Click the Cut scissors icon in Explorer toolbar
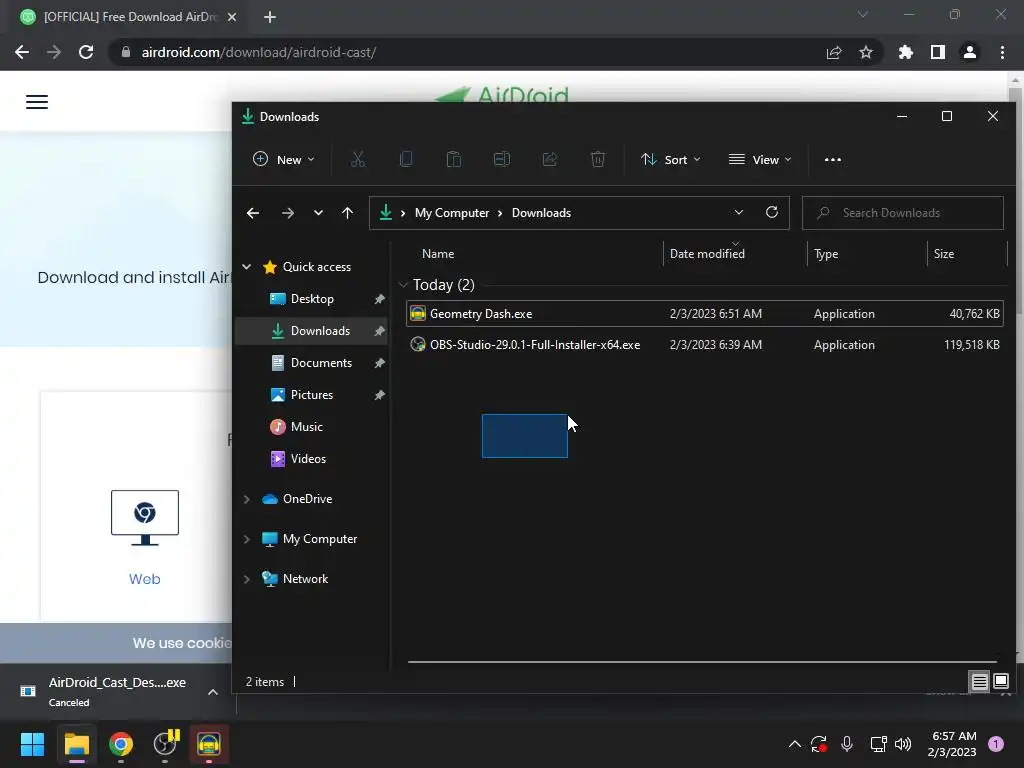The width and height of the screenshot is (1024, 768). (x=358, y=159)
